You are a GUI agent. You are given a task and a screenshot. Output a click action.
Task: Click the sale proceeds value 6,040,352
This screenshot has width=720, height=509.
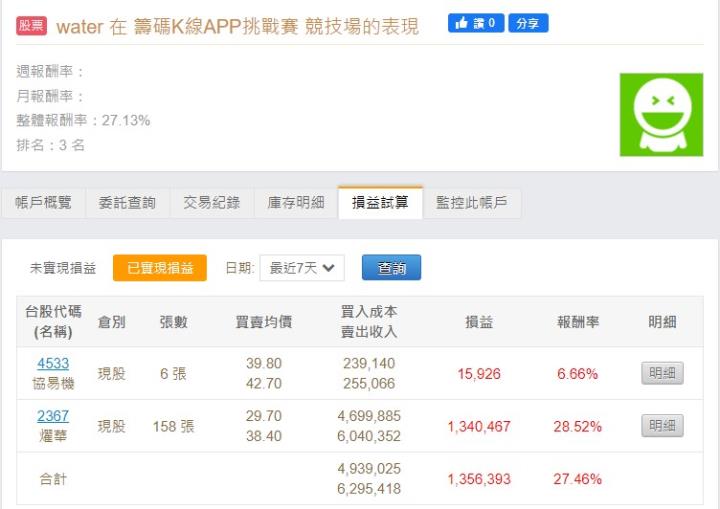pos(369,436)
